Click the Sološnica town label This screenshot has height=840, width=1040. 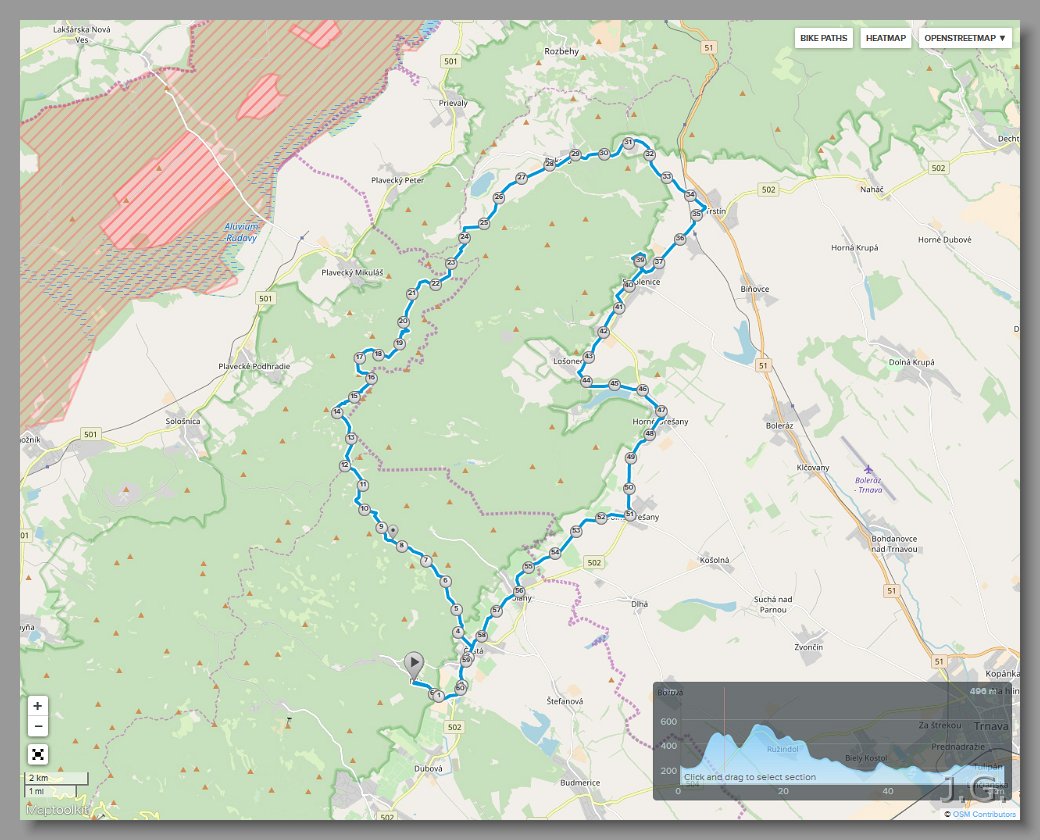coord(183,421)
